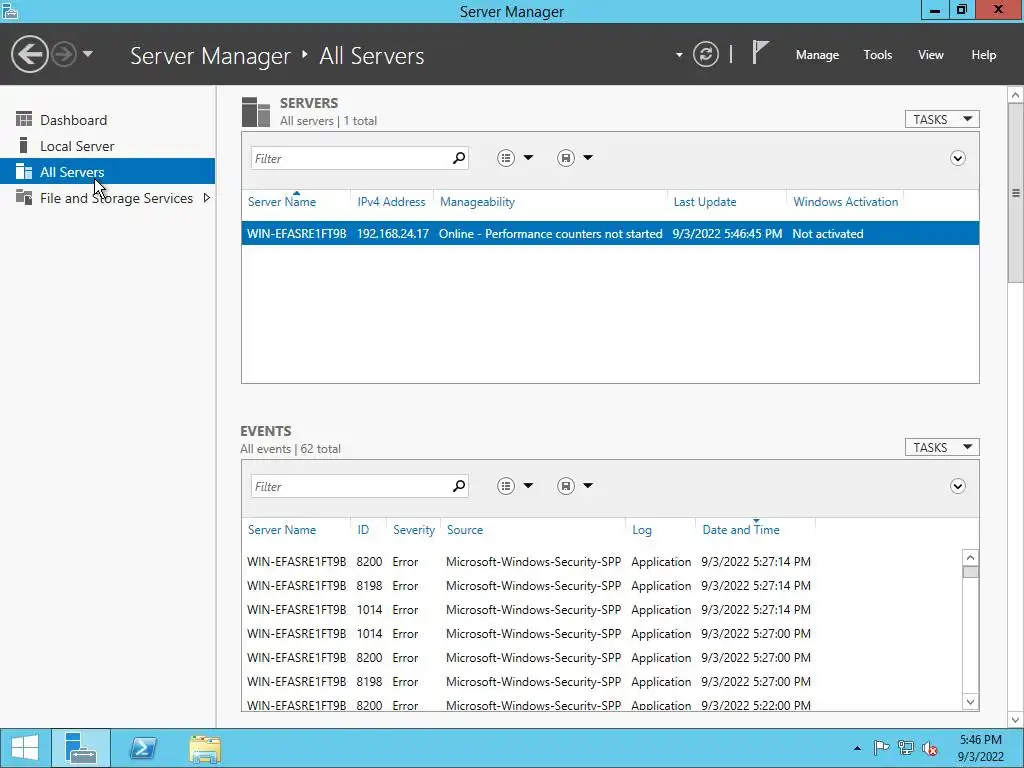Viewport: 1024px width, 768px height.
Task: Click search magnifier in Servers filter
Action: (459, 158)
